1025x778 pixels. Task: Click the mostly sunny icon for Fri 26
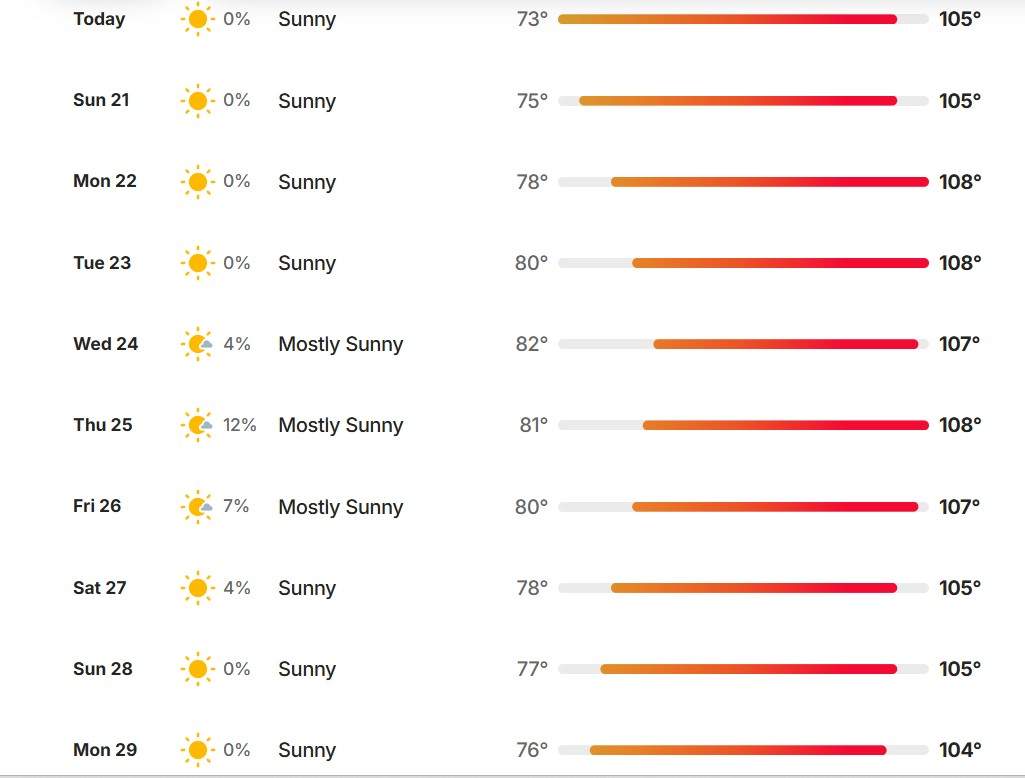point(197,507)
